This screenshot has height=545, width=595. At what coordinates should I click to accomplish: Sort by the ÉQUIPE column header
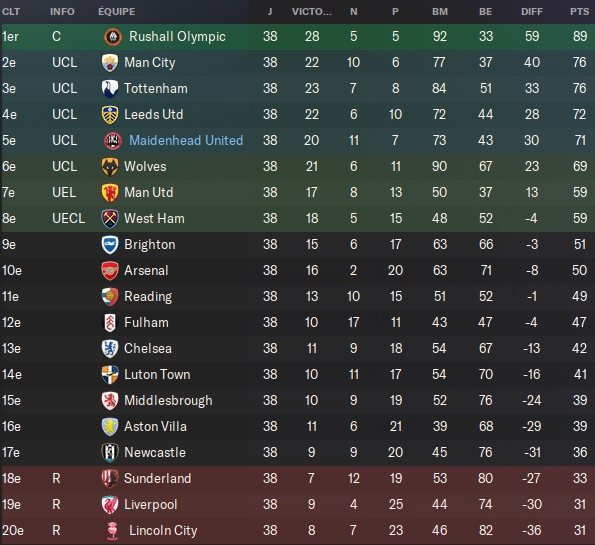coord(116,12)
